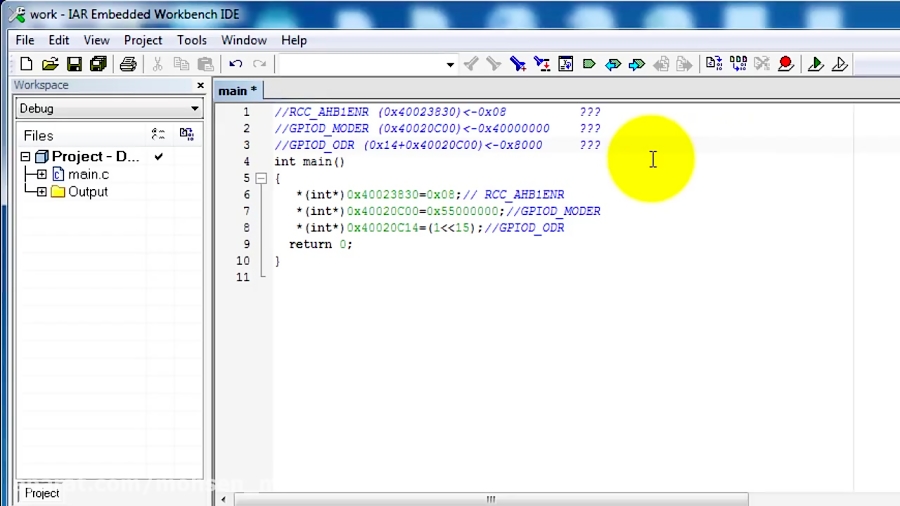
Task: Collapse the main function code fold
Action: tap(261, 178)
